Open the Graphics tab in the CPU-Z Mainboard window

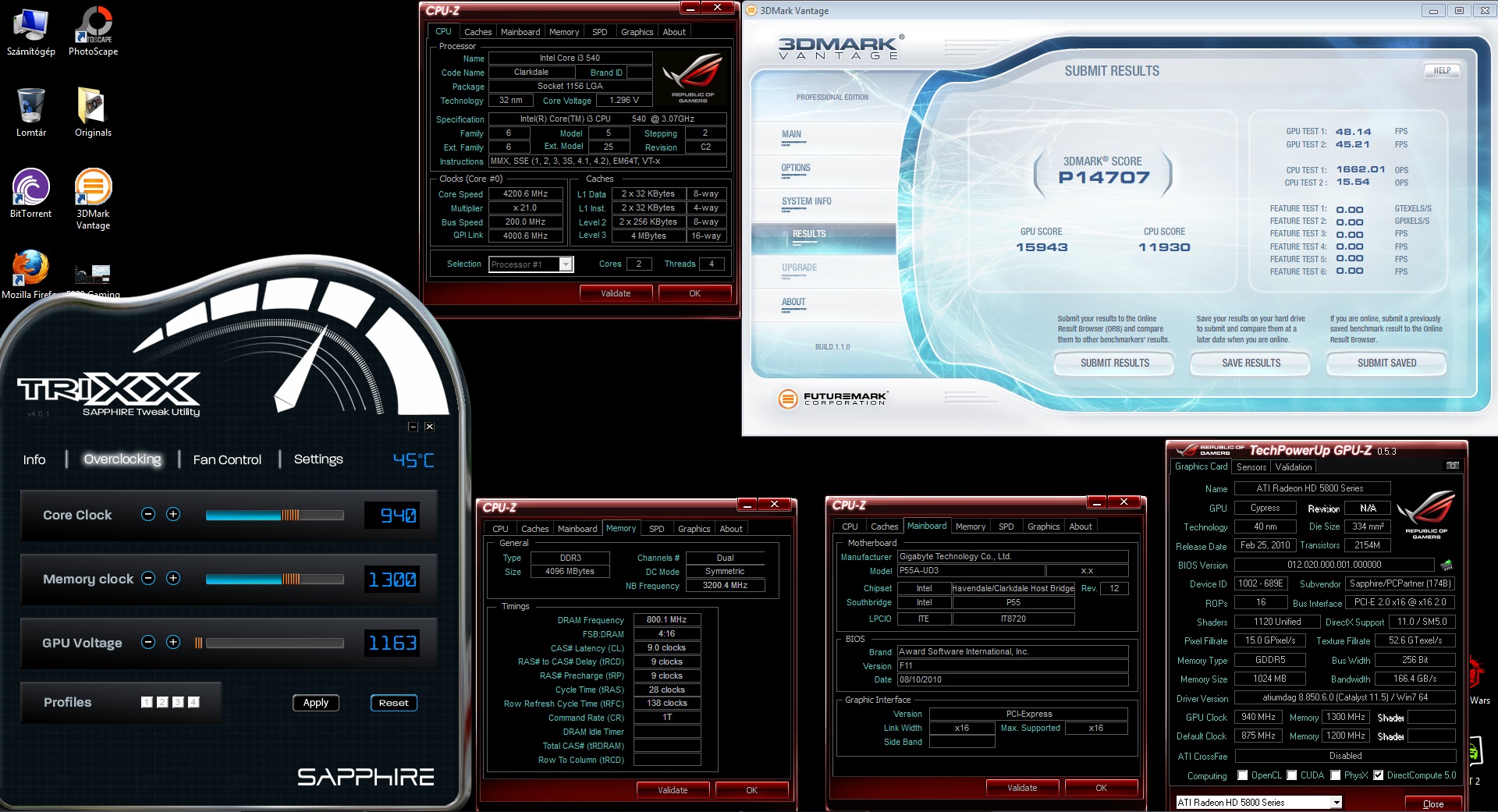[1043, 527]
